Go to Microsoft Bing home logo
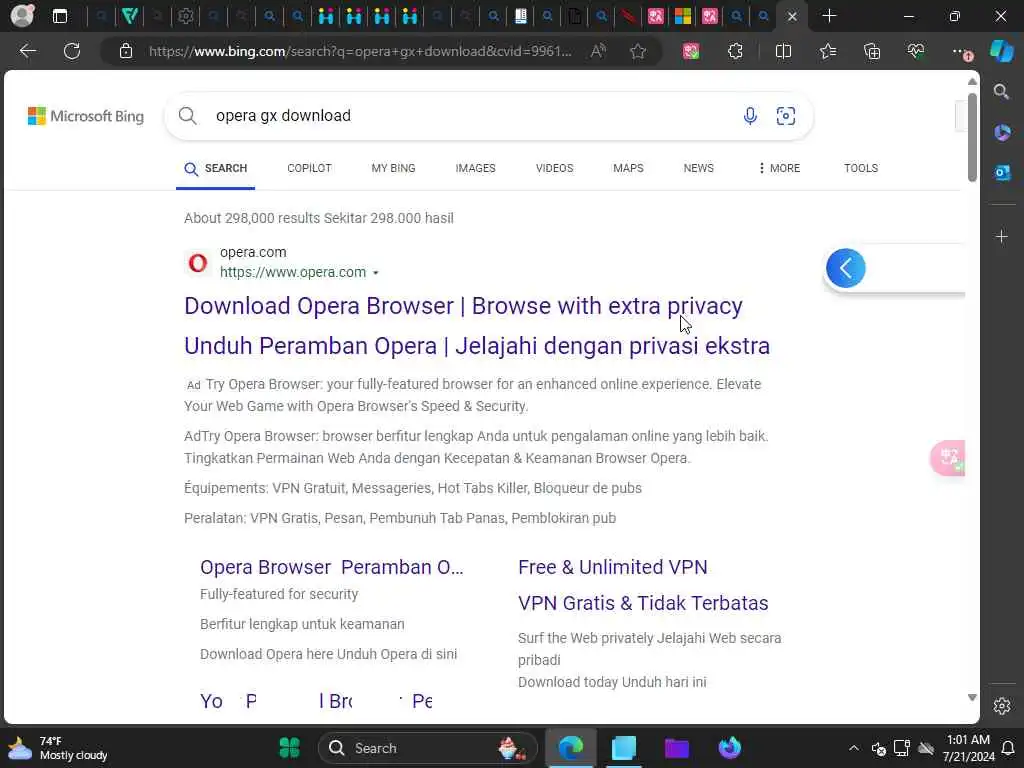The width and height of the screenshot is (1024, 768). 86,116
